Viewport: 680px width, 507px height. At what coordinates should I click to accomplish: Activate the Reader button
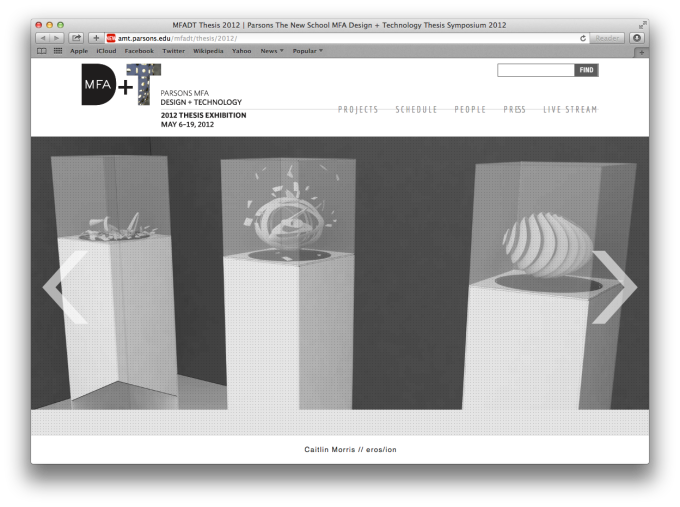607,38
